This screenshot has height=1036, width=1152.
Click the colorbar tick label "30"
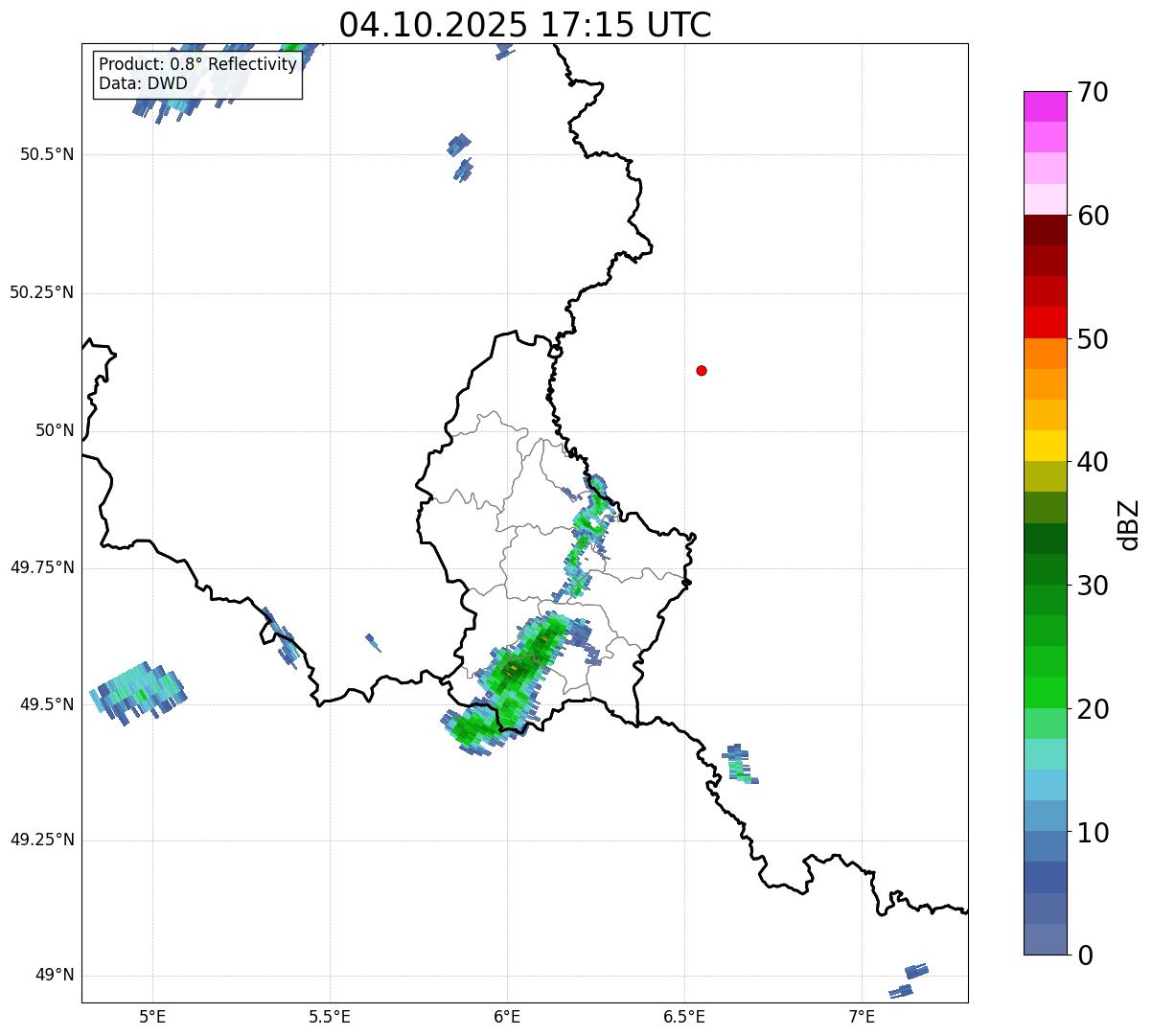1093,586
